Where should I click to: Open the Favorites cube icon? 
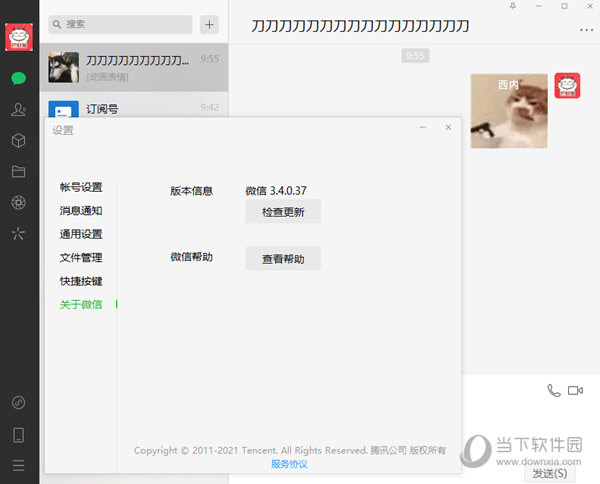pyautogui.click(x=18, y=141)
